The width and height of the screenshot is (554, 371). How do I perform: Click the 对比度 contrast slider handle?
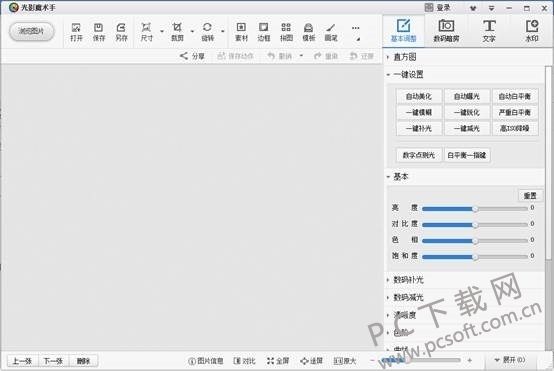(x=475, y=225)
